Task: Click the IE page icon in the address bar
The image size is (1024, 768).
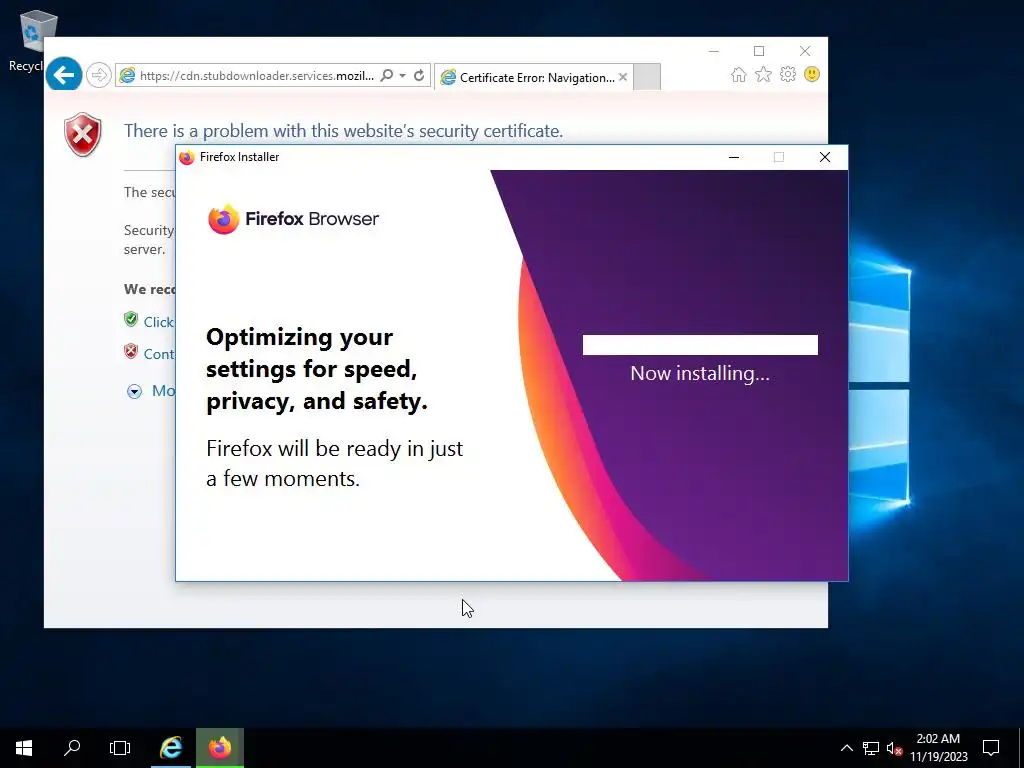Action: 127,76
